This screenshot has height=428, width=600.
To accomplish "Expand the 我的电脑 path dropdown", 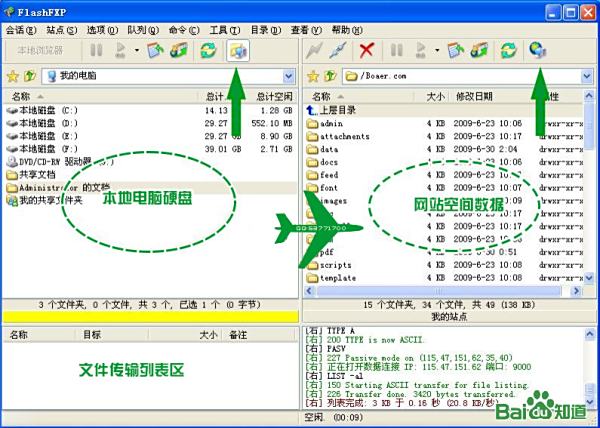I will [289, 76].
